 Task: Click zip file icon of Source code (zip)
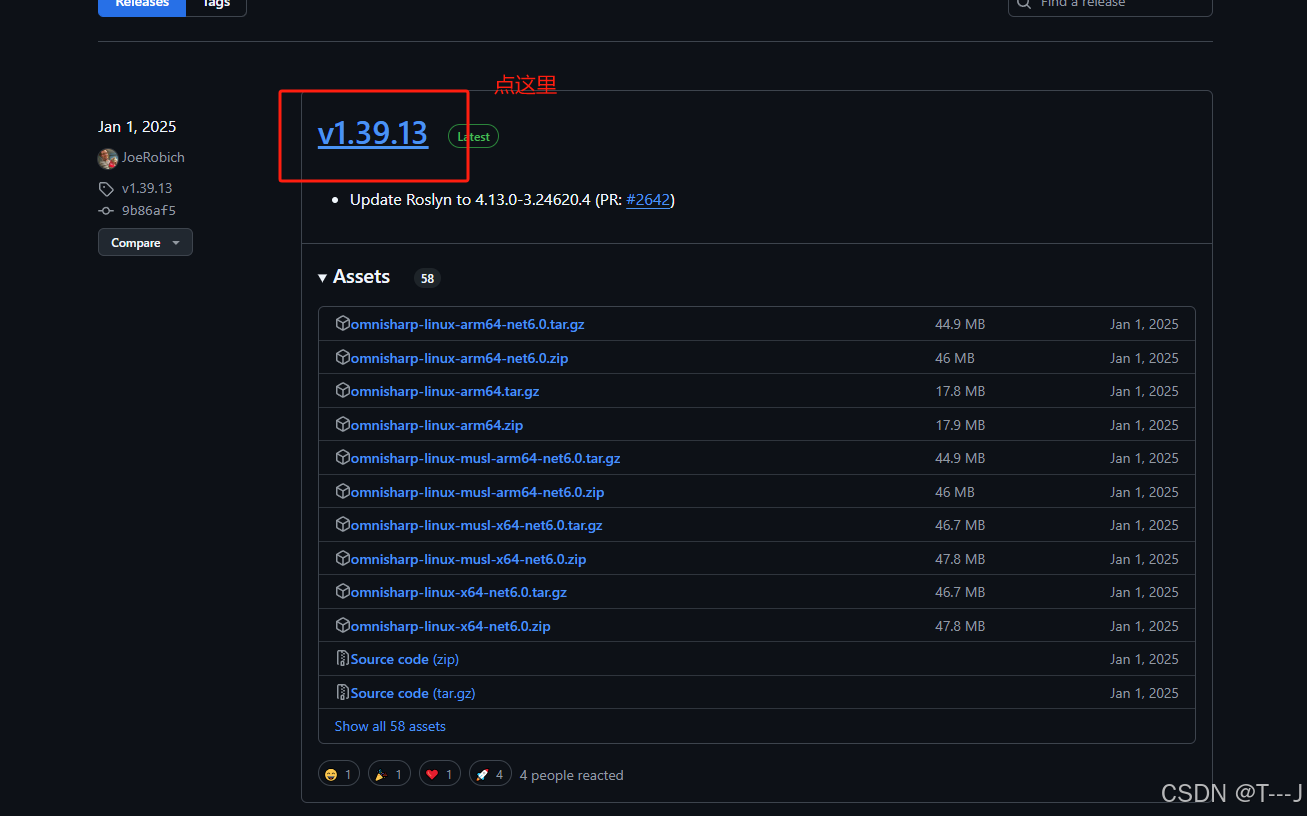point(342,659)
